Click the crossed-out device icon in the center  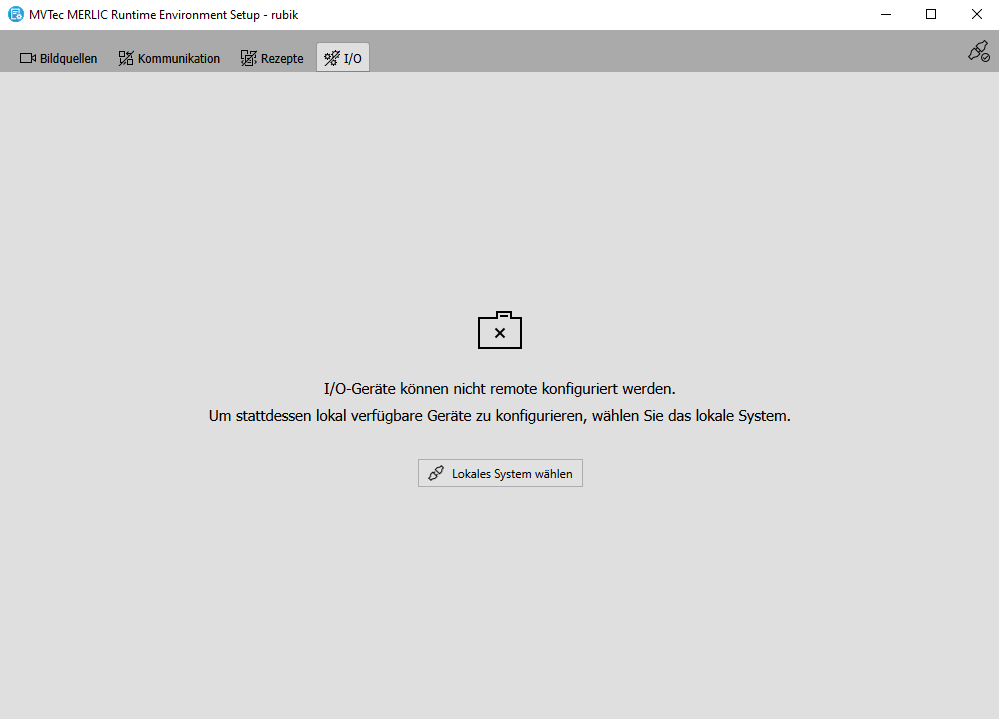[x=500, y=331]
